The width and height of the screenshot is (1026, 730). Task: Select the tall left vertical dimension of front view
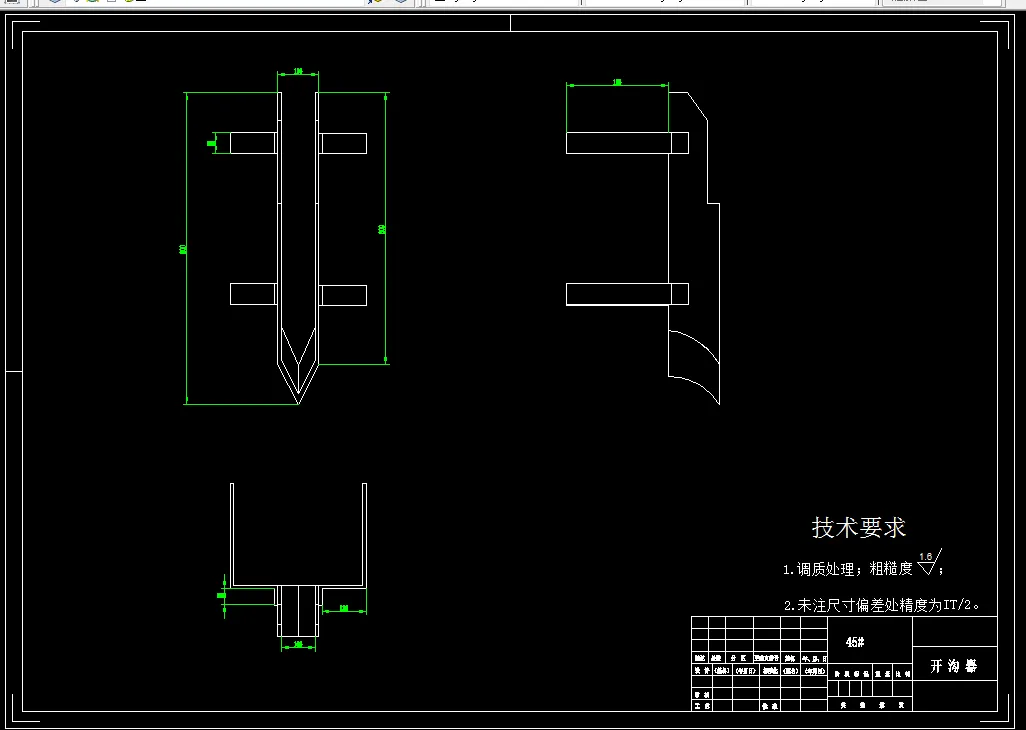pyautogui.click(x=186, y=249)
